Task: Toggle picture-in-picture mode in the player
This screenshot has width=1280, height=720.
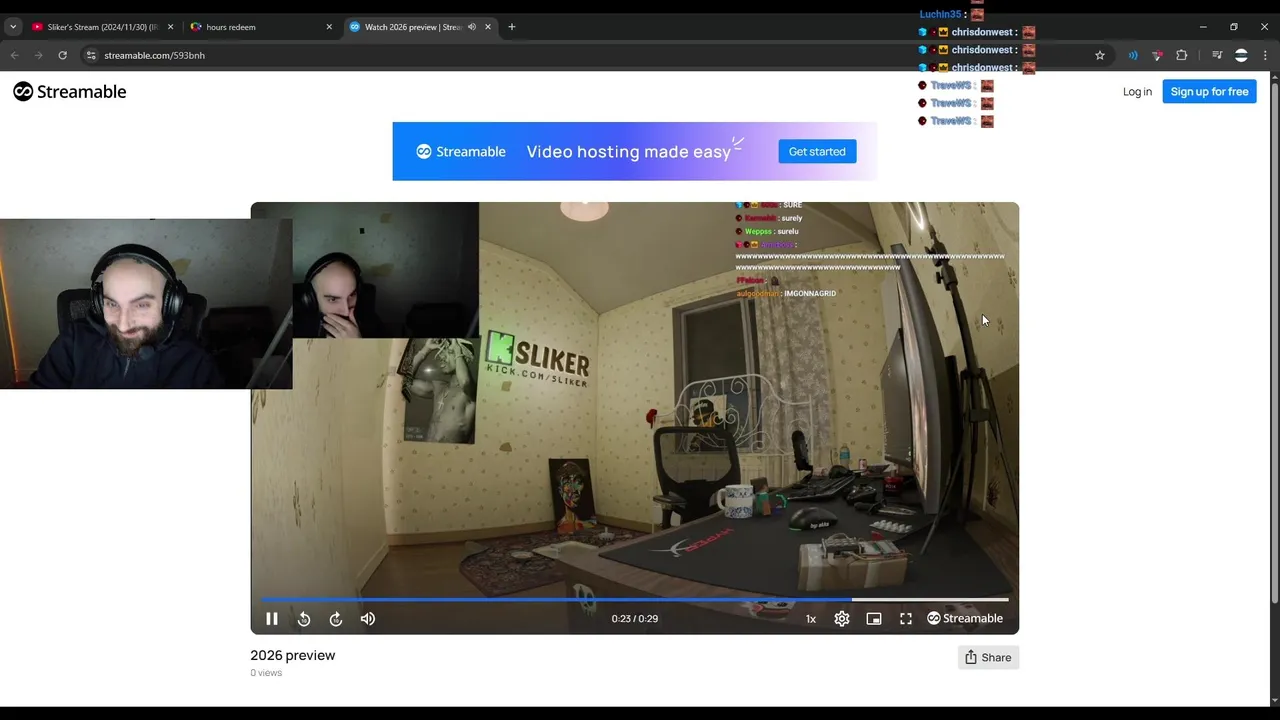Action: click(x=874, y=619)
